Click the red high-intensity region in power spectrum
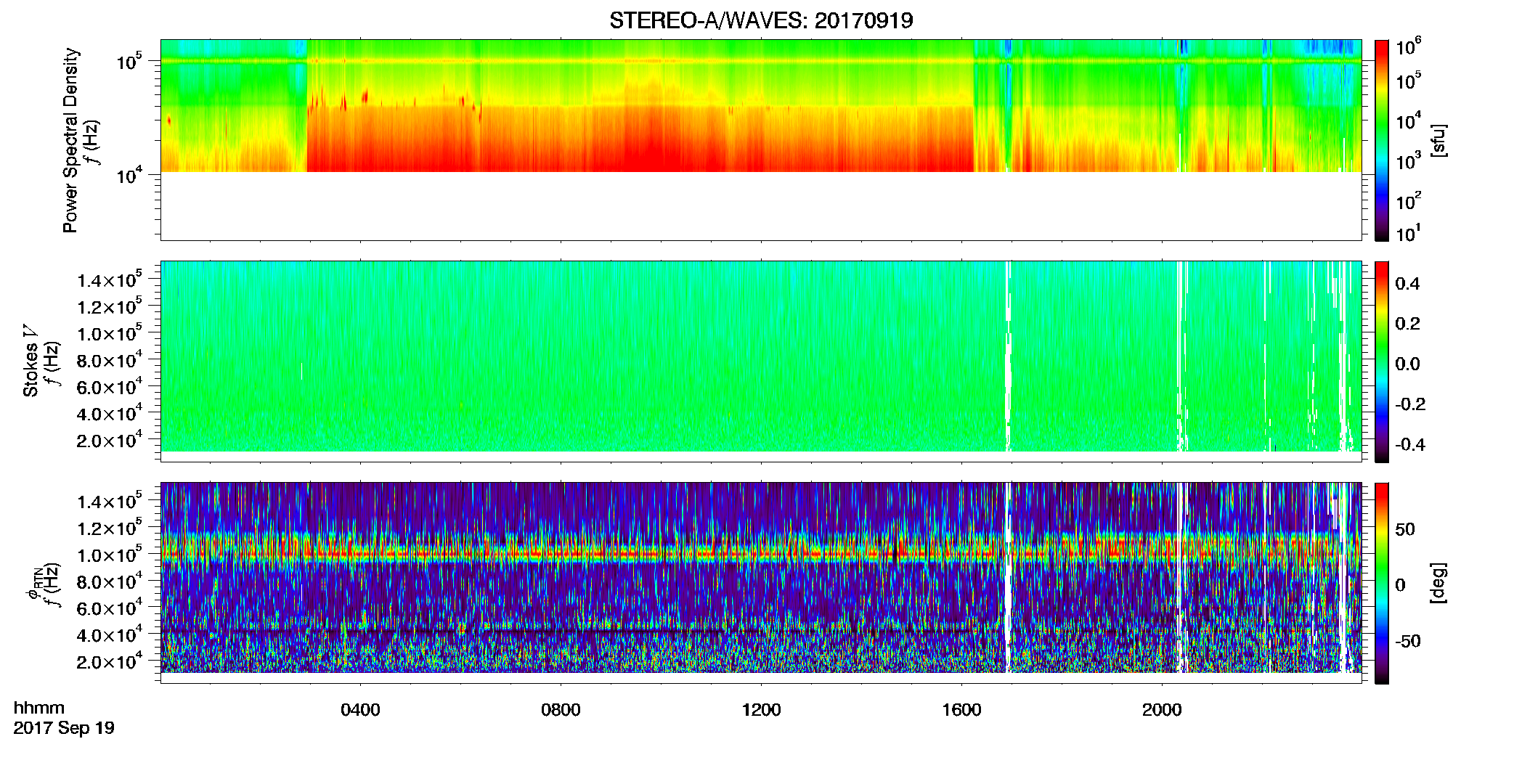The image size is (1522, 784). [x=639, y=142]
